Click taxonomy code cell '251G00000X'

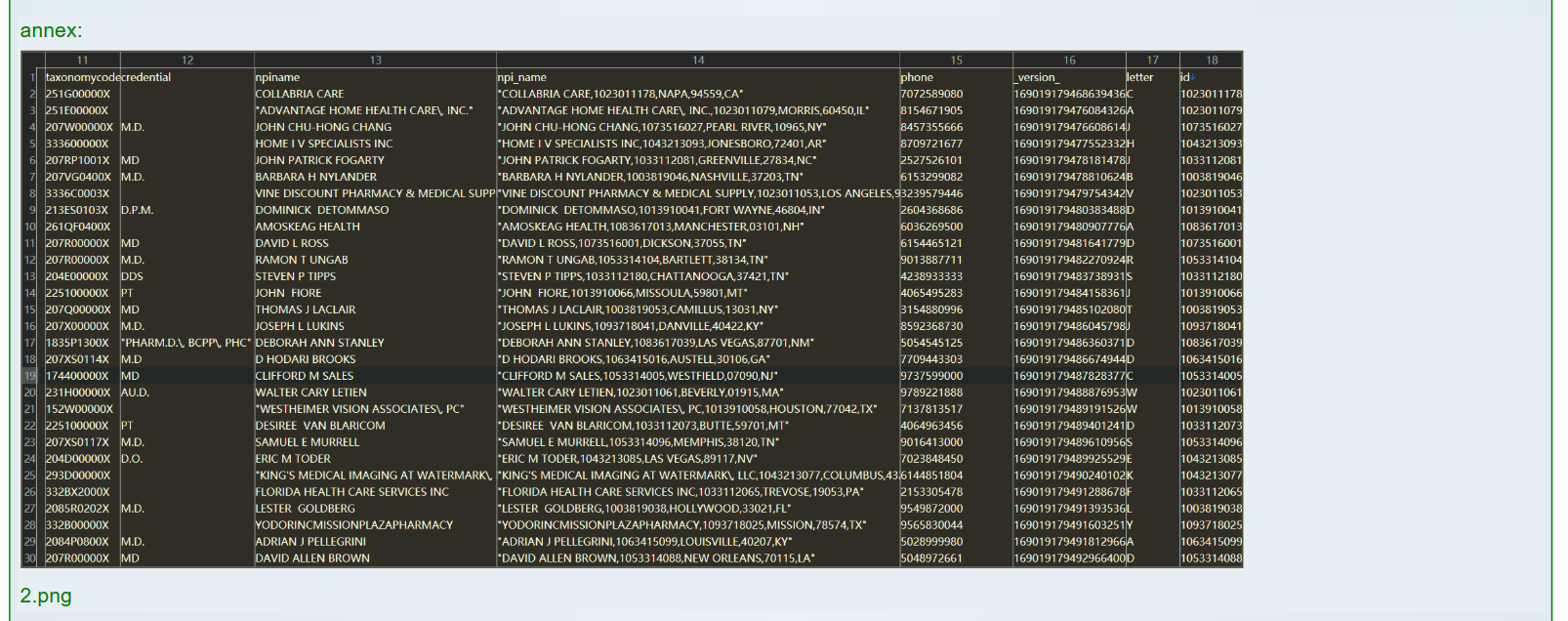tap(82, 94)
